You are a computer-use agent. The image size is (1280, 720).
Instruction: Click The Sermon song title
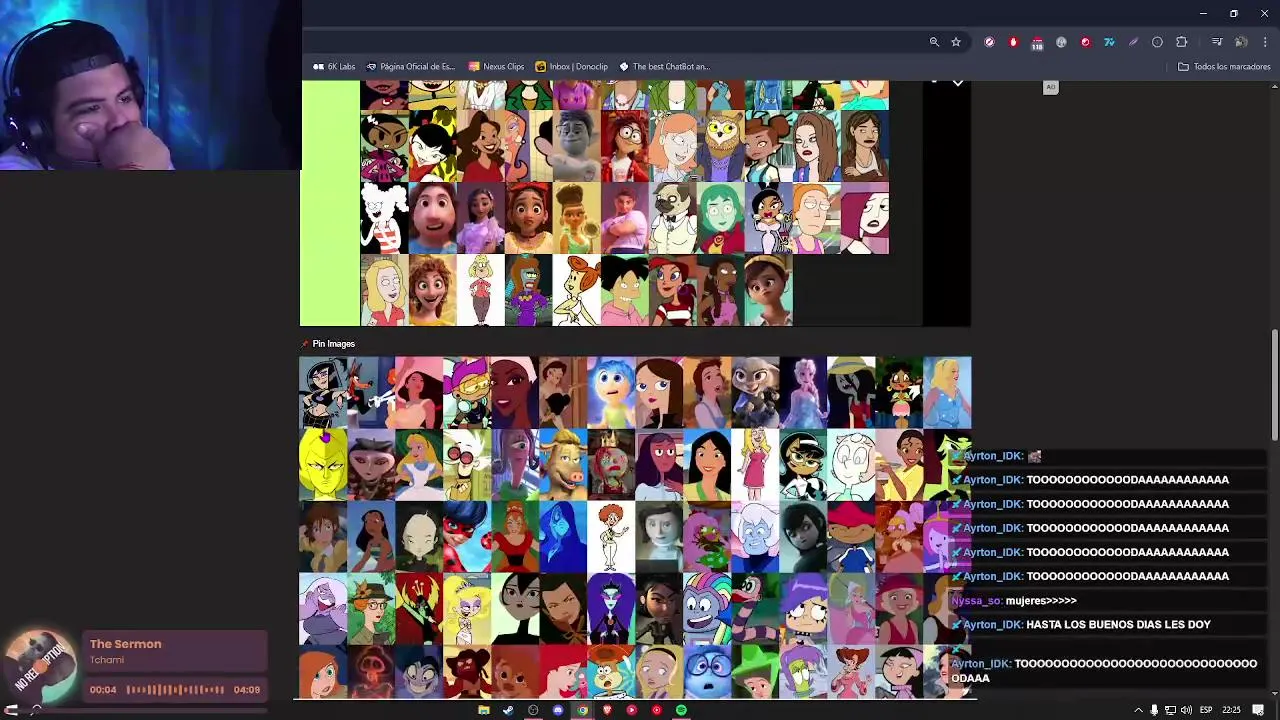coord(125,644)
